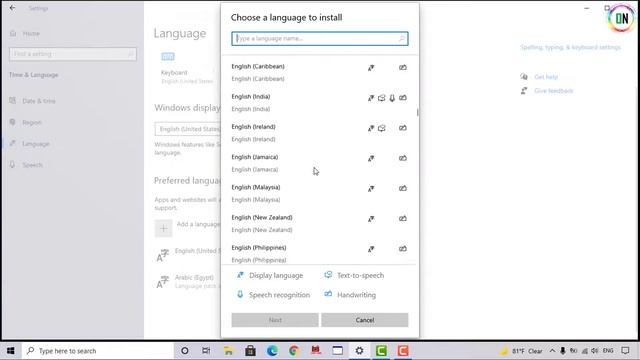Open Windows display language dropdown
640x360 pixels.
(x=188, y=129)
